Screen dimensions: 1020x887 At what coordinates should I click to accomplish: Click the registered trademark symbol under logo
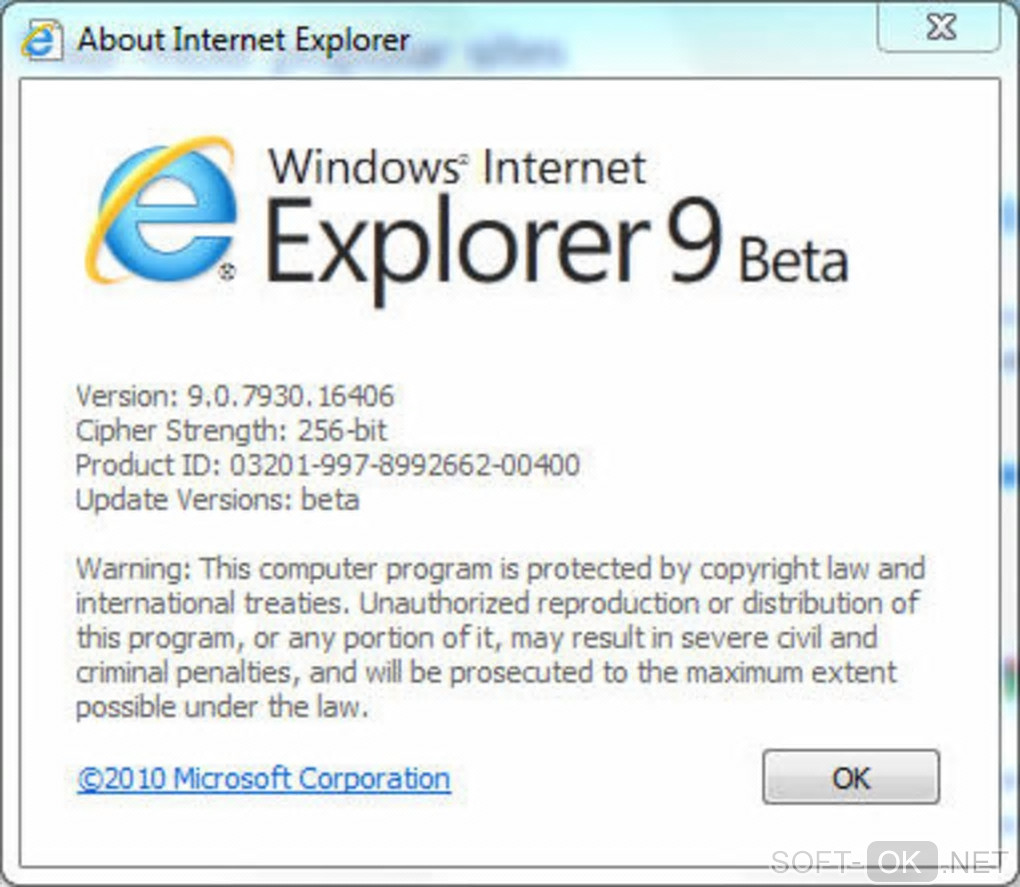coord(226,272)
